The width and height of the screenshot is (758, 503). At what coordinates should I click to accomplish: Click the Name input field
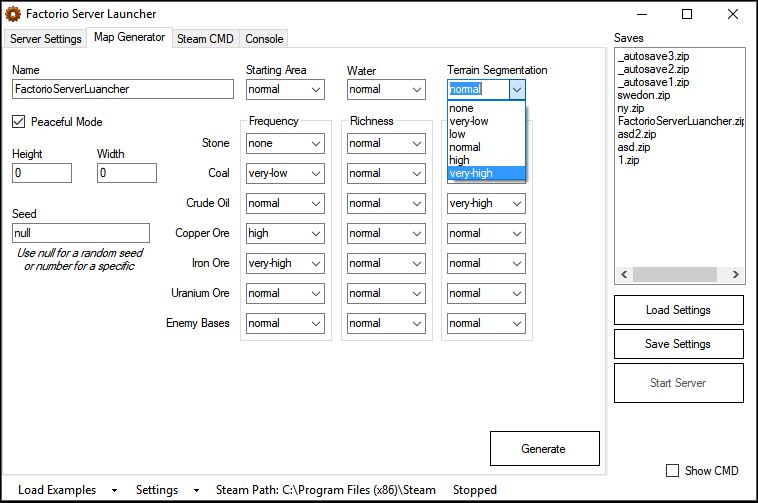[123, 89]
